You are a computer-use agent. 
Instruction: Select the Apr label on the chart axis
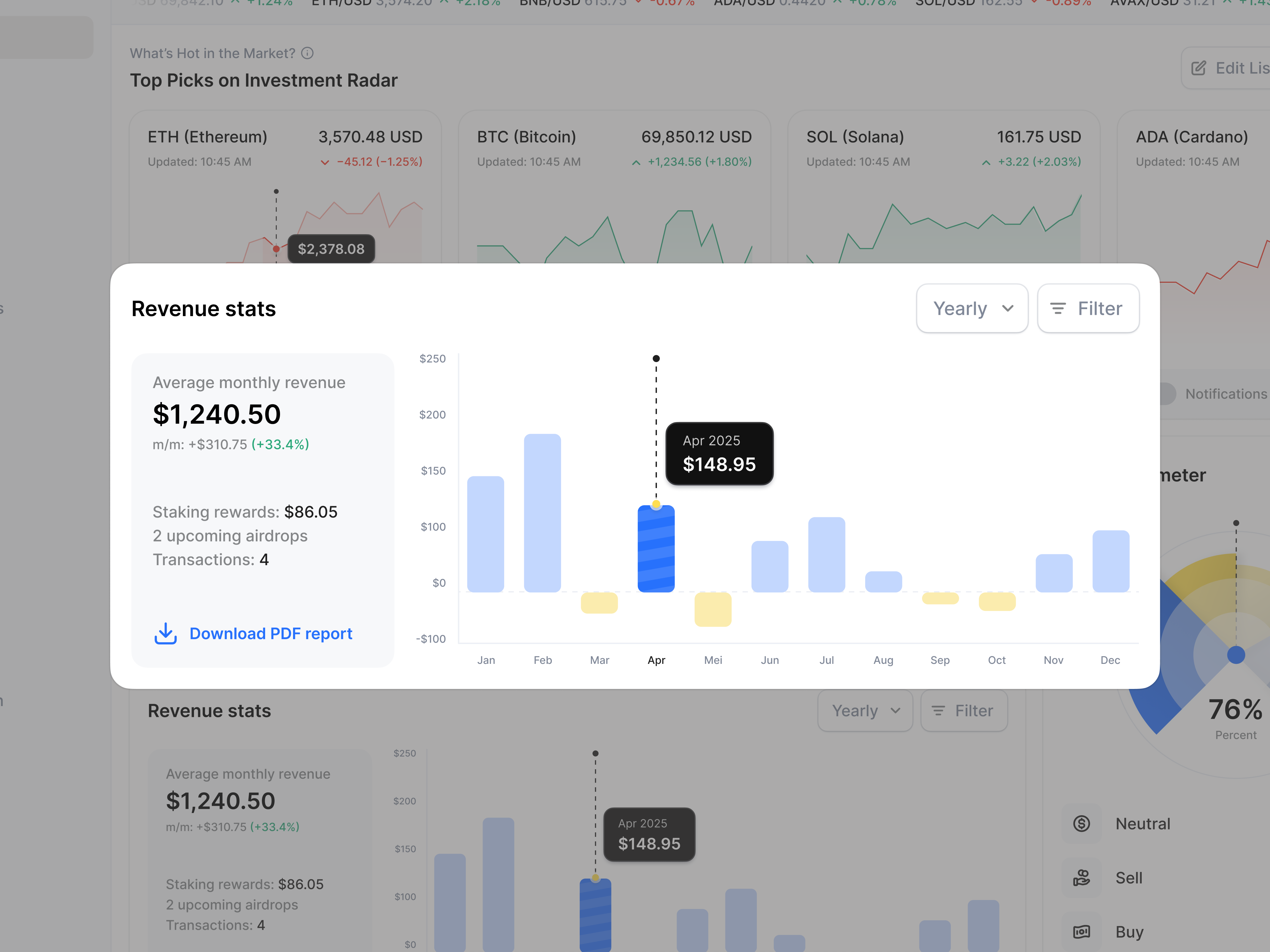(656, 660)
